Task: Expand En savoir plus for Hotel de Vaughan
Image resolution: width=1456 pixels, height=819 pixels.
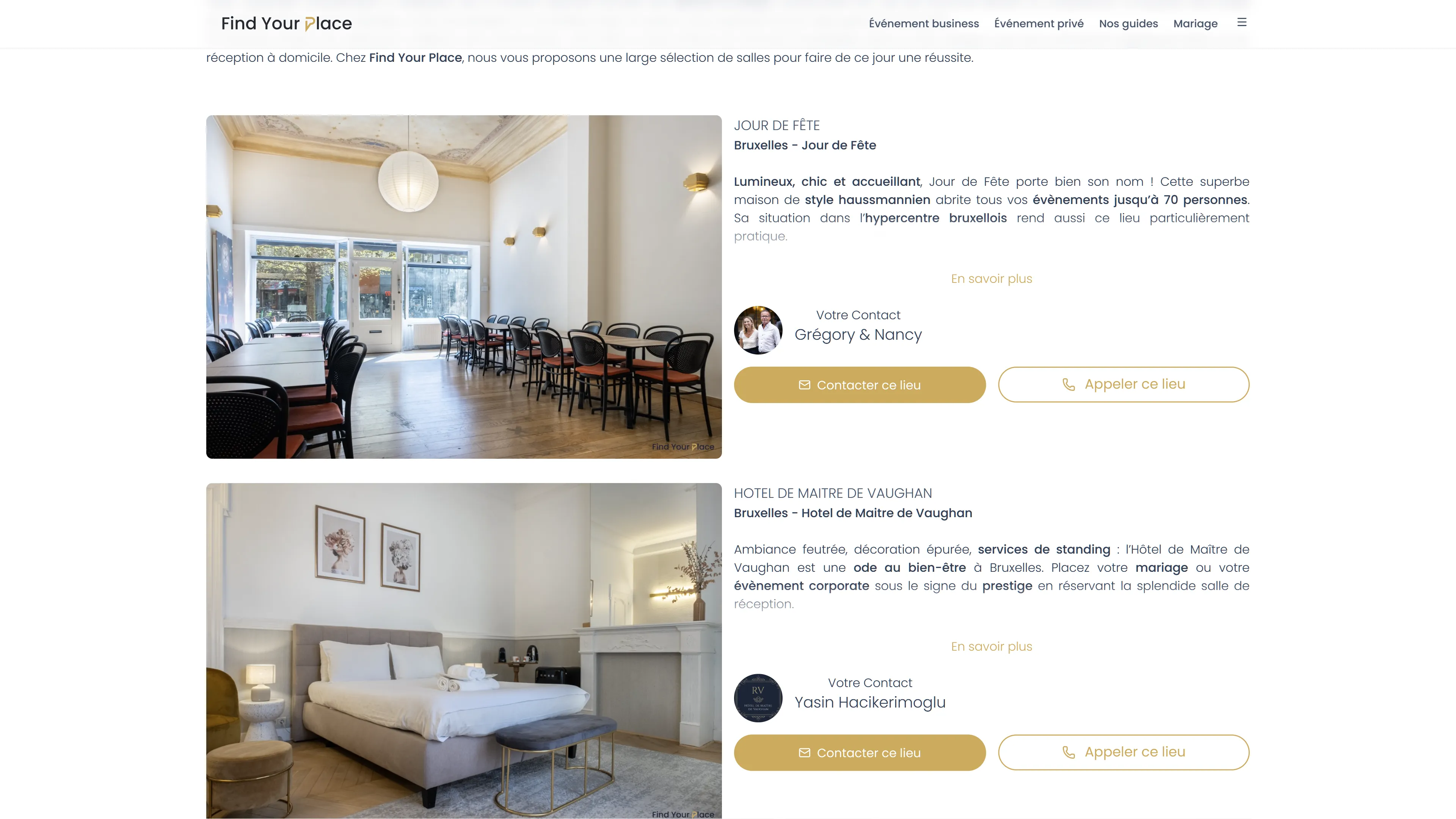Action: coord(992,646)
